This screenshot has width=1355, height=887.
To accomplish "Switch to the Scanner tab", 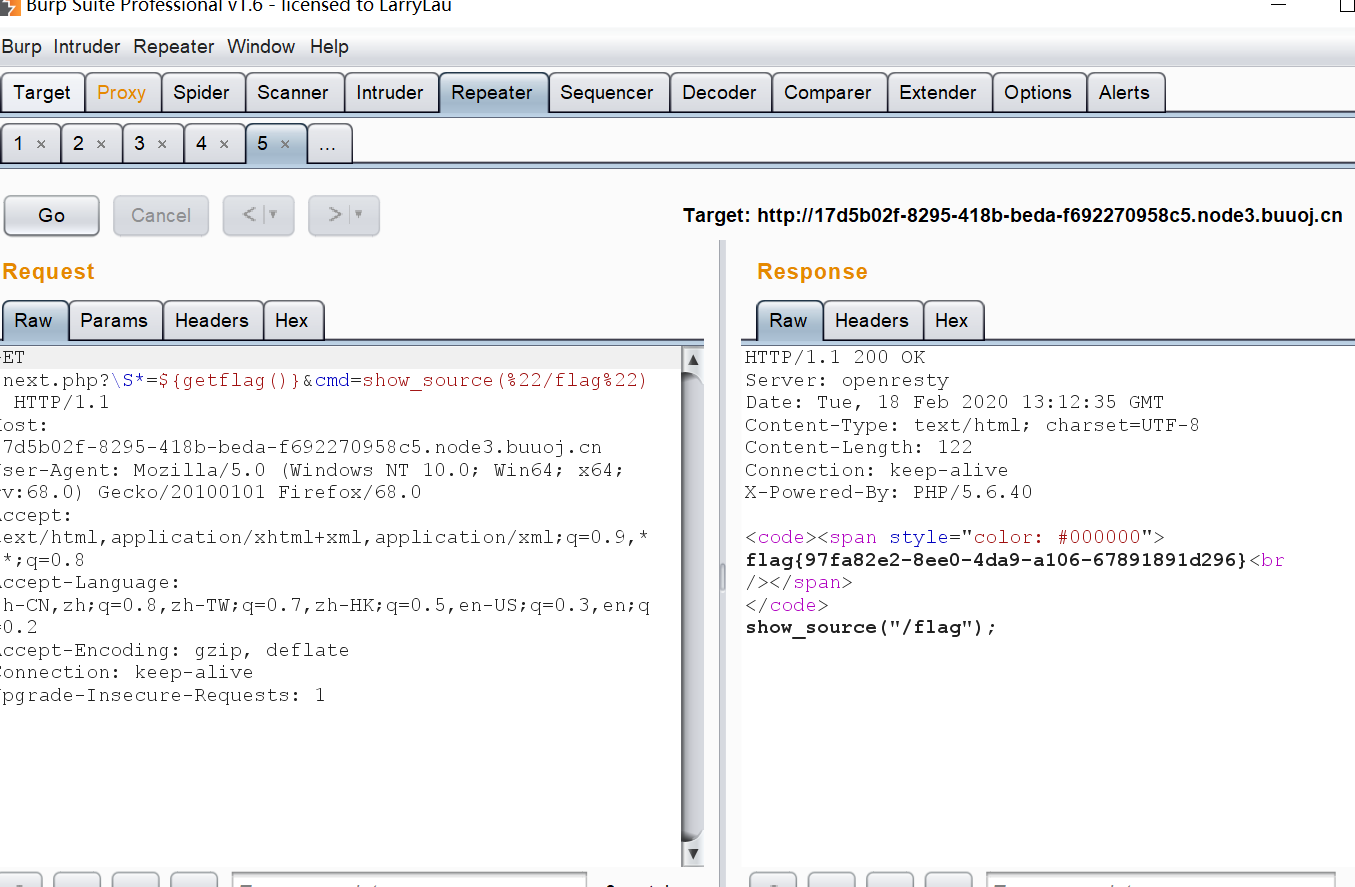I will (x=293, y=93).
